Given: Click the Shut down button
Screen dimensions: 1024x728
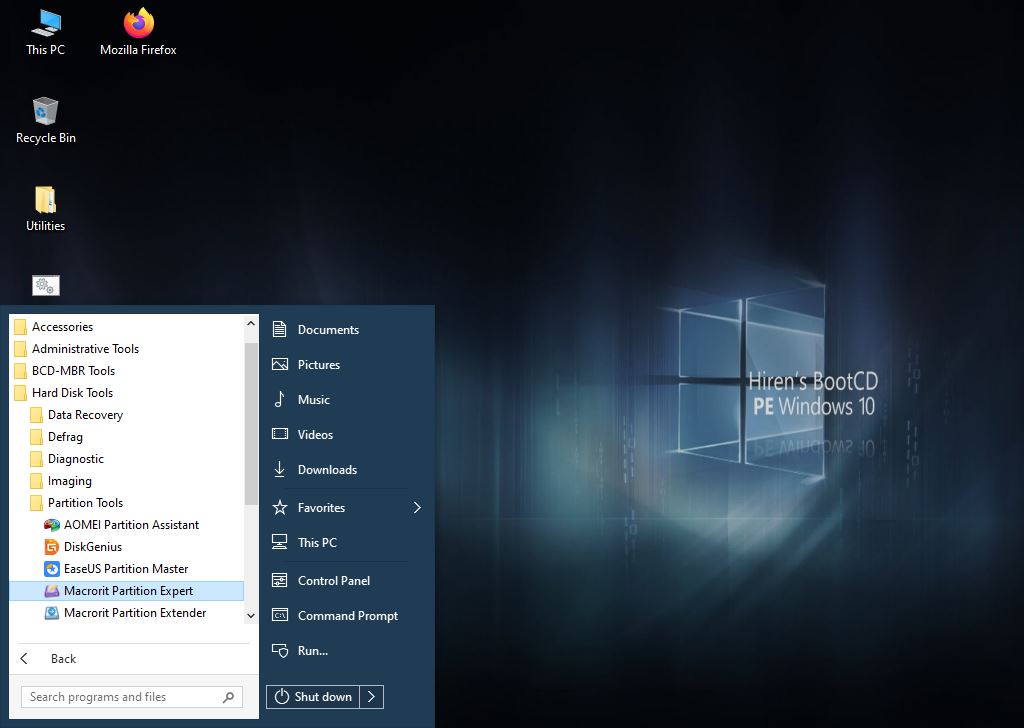Looking at the screenshot, I should point(313,697).
